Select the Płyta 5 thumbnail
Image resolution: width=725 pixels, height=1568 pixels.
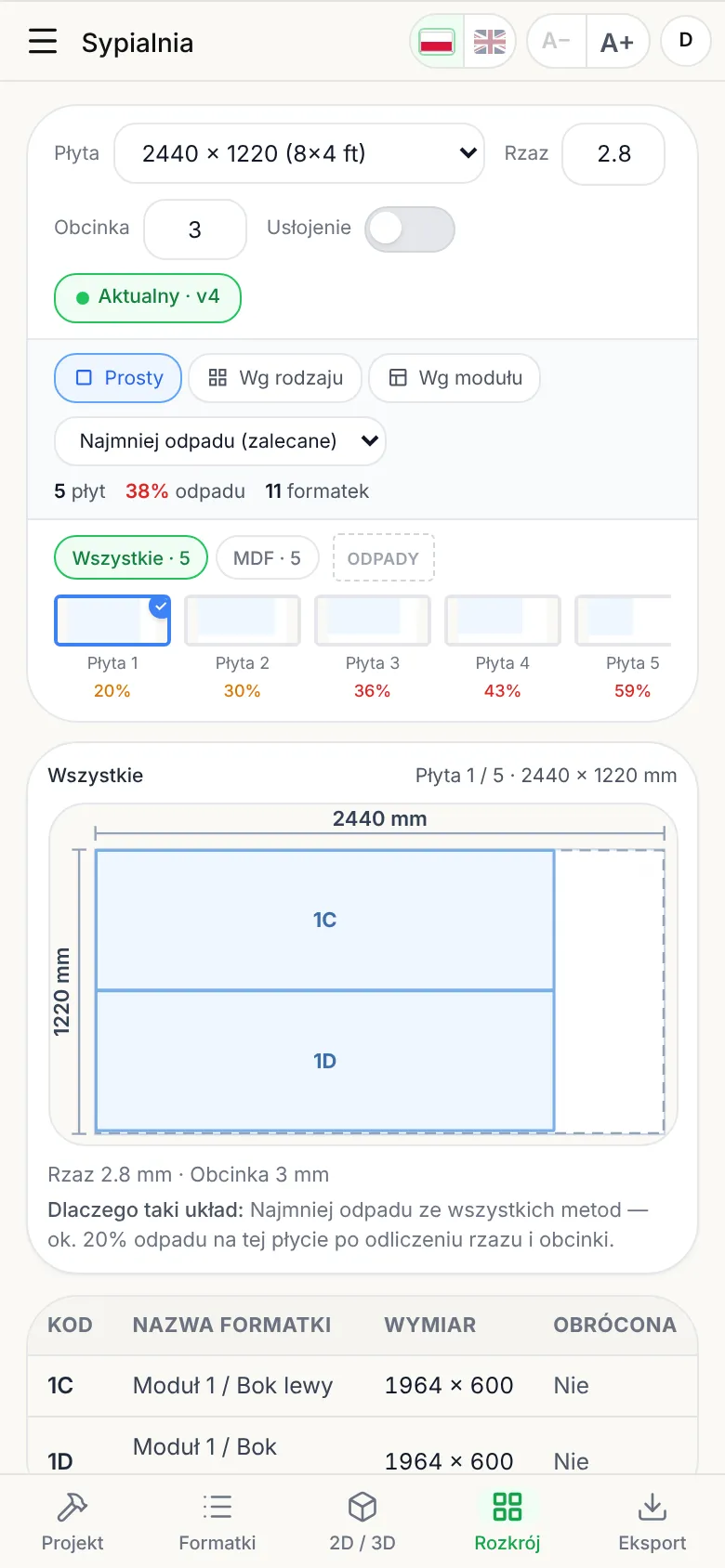click(624, 621)
